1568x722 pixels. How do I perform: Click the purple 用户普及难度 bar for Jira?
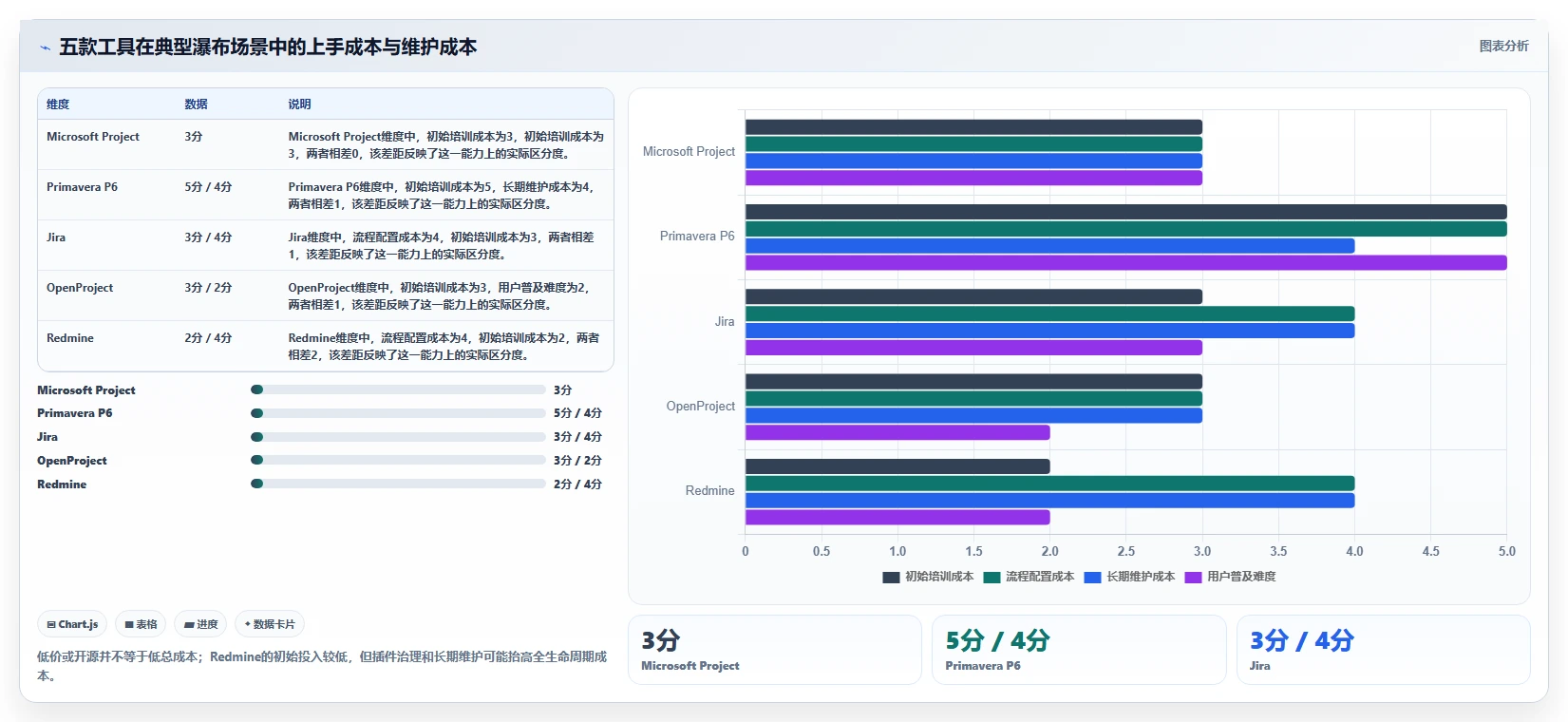tap(973, 348)
